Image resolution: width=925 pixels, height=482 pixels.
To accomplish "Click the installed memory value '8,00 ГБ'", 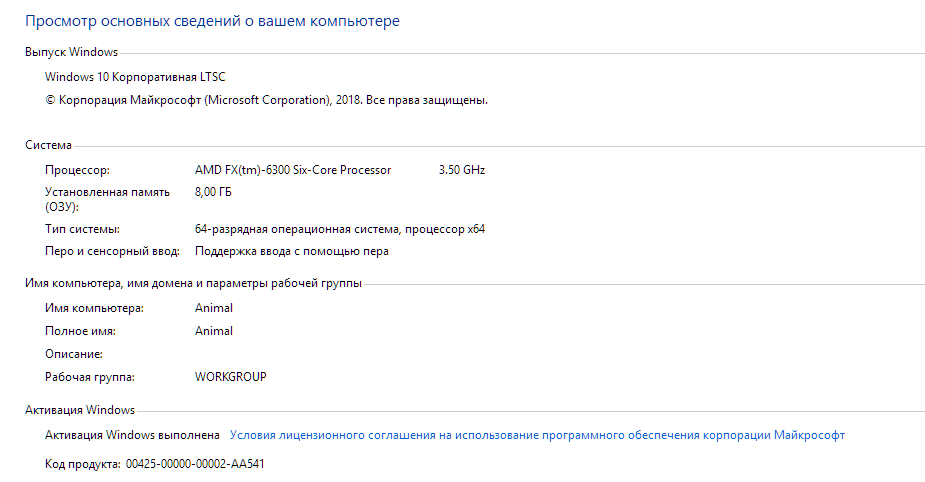I will point(213,192).
